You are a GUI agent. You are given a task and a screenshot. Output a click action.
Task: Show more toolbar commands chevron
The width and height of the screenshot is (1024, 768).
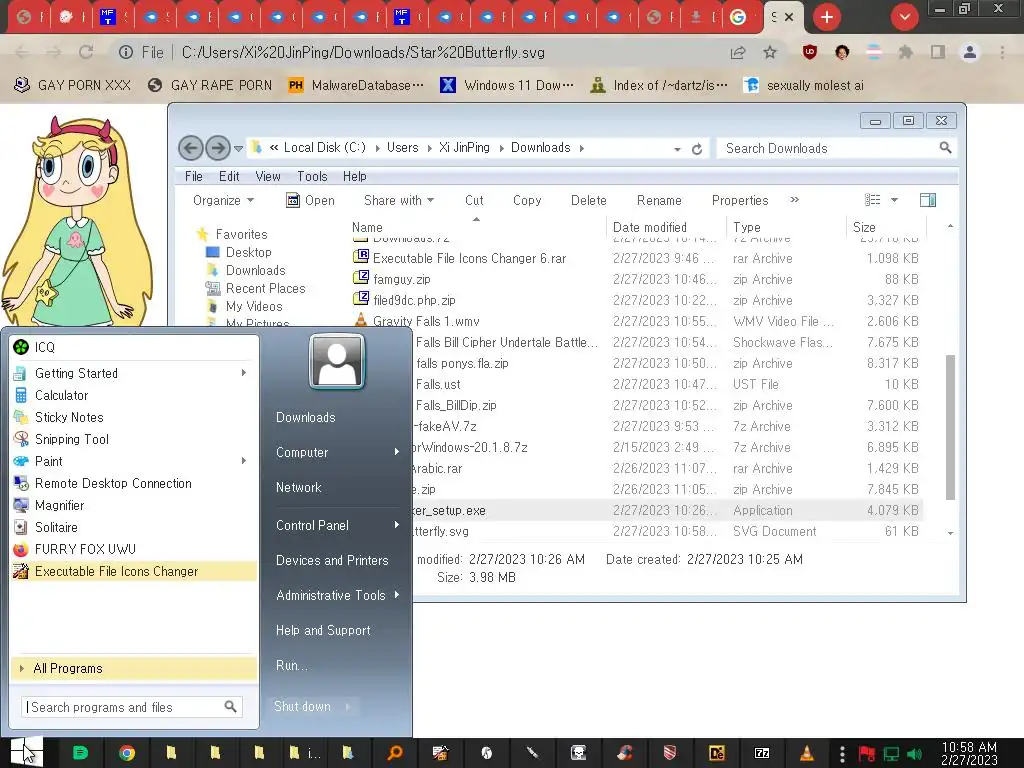[x=794, y=200]
